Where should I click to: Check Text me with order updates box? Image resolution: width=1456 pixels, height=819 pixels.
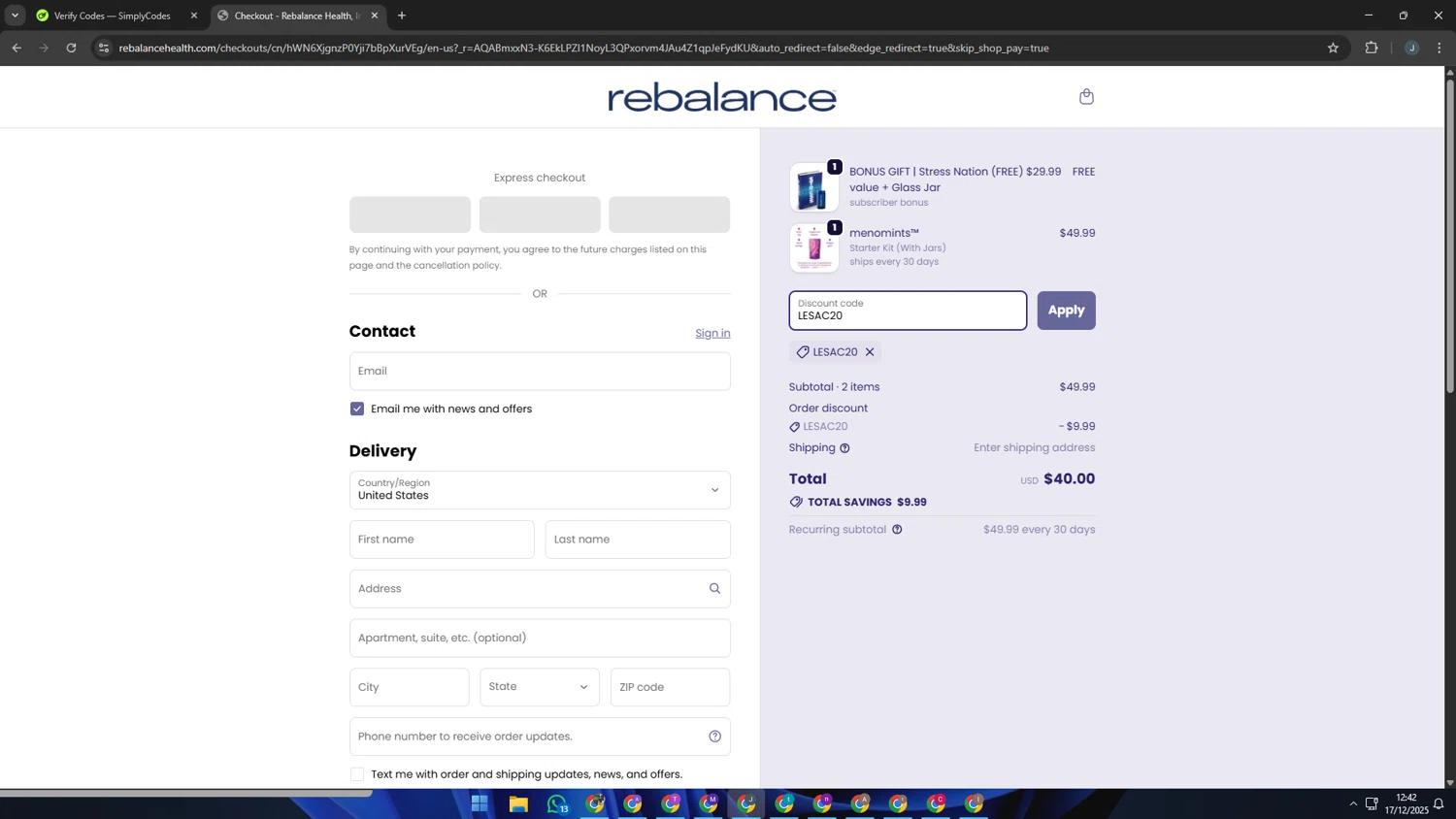click(x=357, y=774)
